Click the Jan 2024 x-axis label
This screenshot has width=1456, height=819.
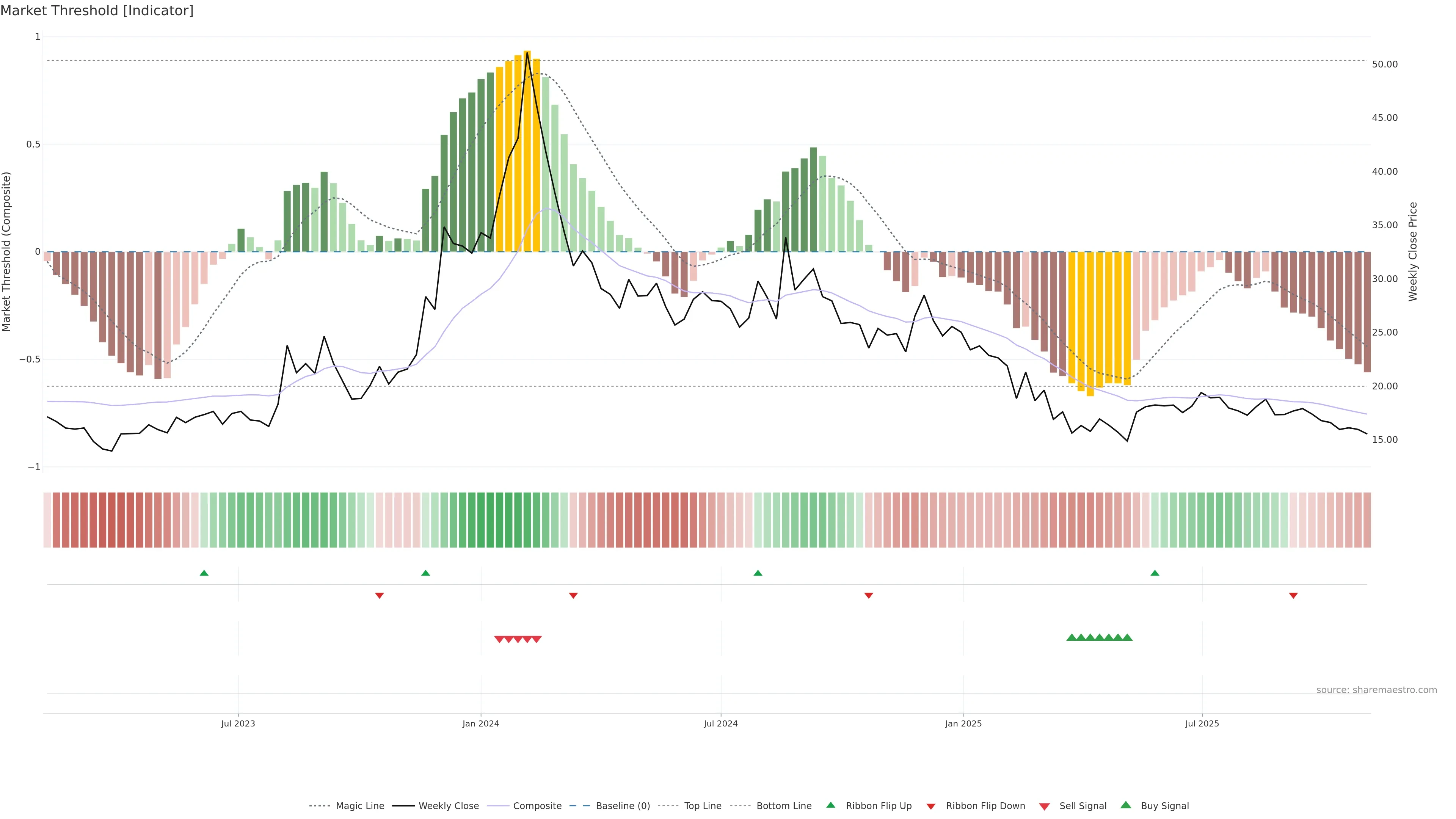pos(480,723)
